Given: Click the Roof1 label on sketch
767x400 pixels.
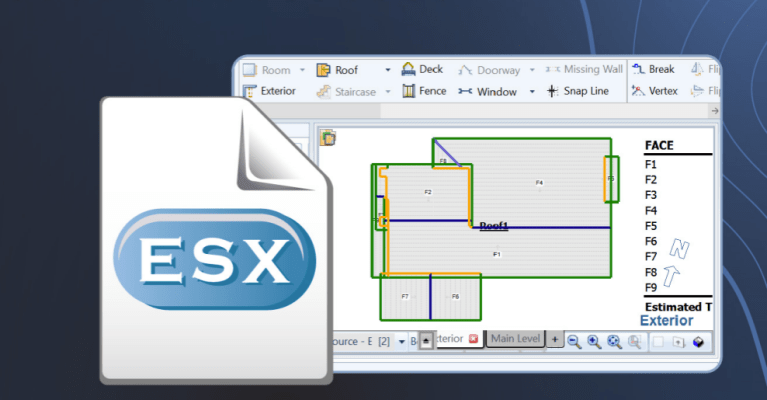Looking at the screenshot, I should (493, 226).
